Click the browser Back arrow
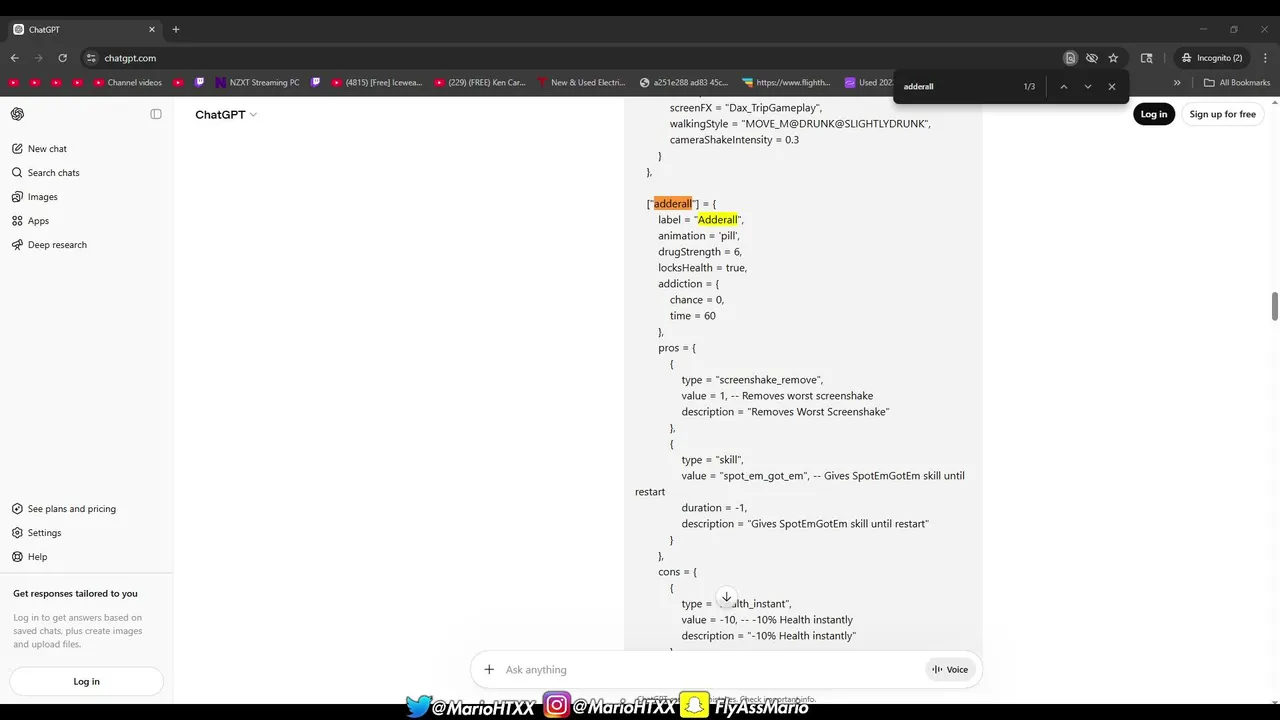Screen dimensions: 1280x720 15,58
